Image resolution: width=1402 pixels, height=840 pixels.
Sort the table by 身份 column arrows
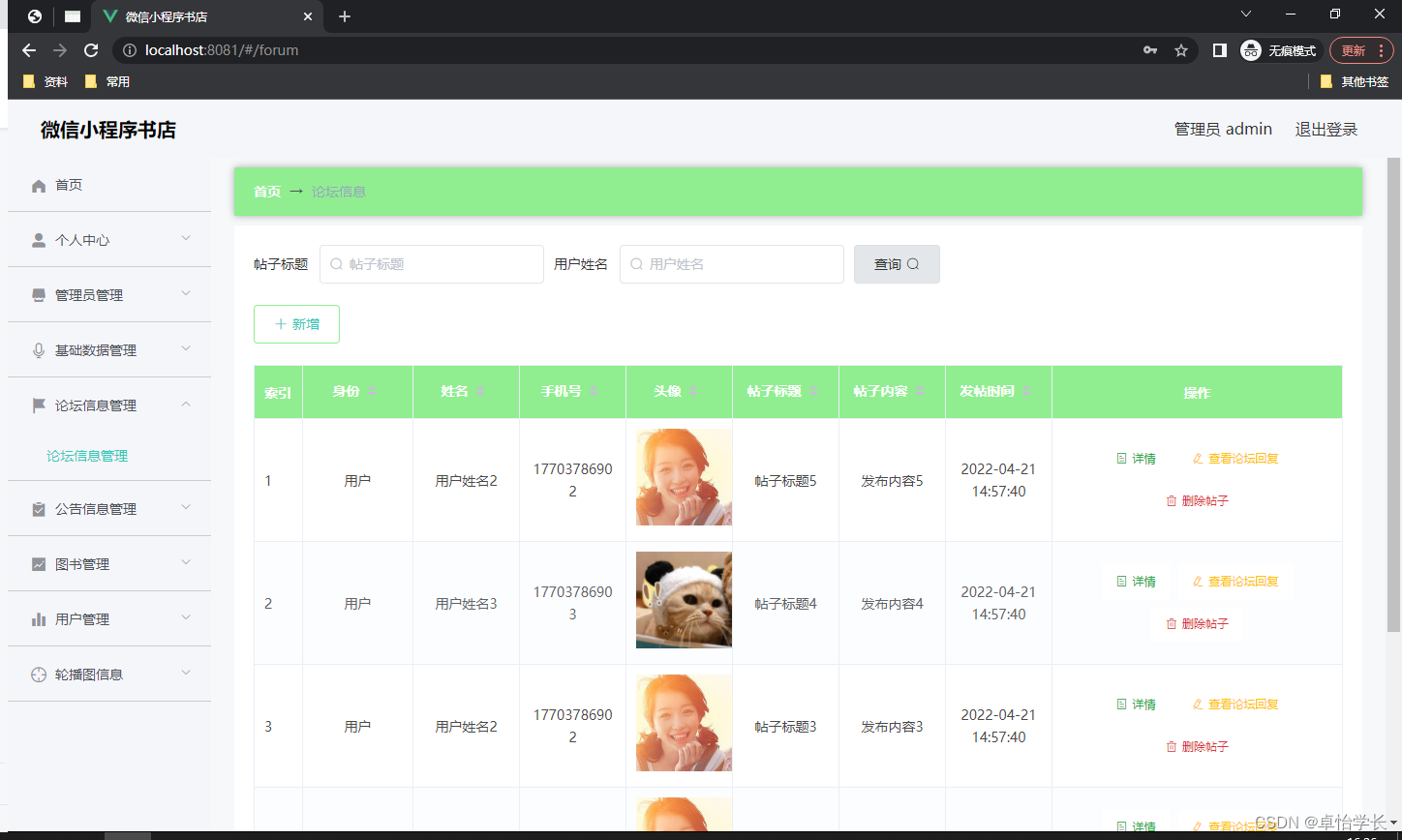372,391
